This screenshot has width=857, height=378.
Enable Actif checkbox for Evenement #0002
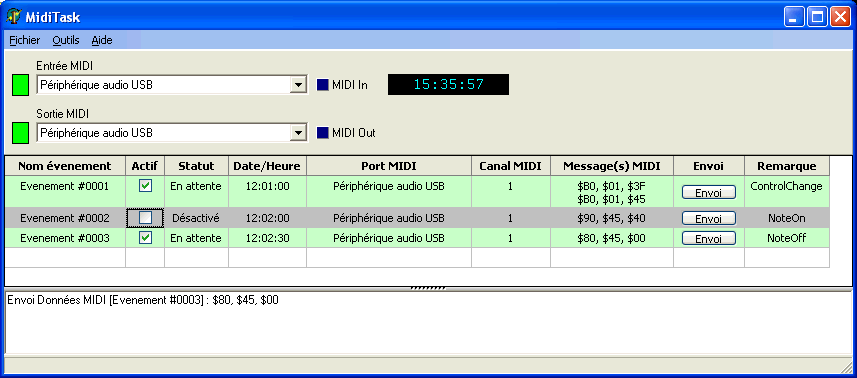tap(145, 218)
